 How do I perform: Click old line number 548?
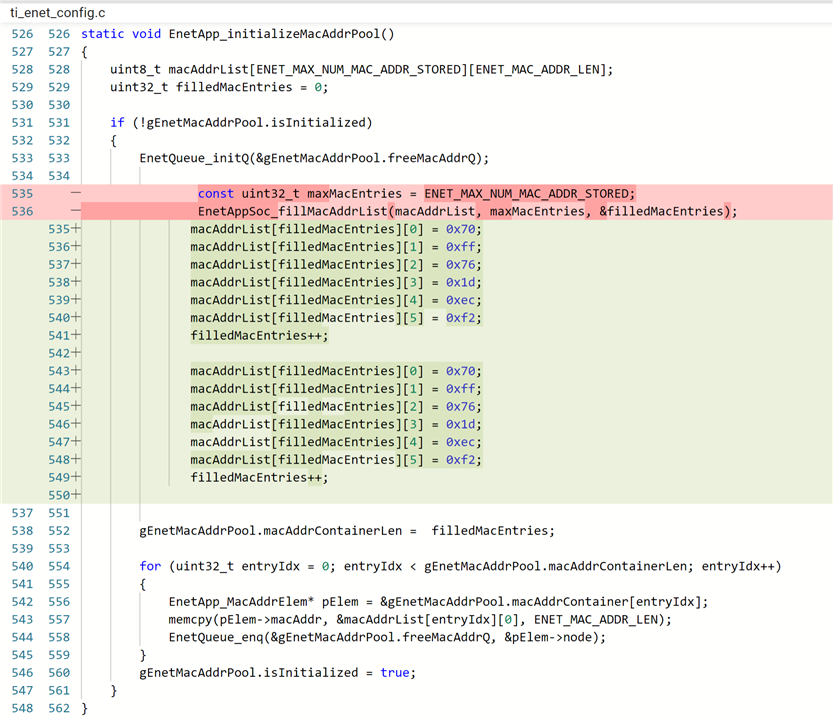[22, 708]
